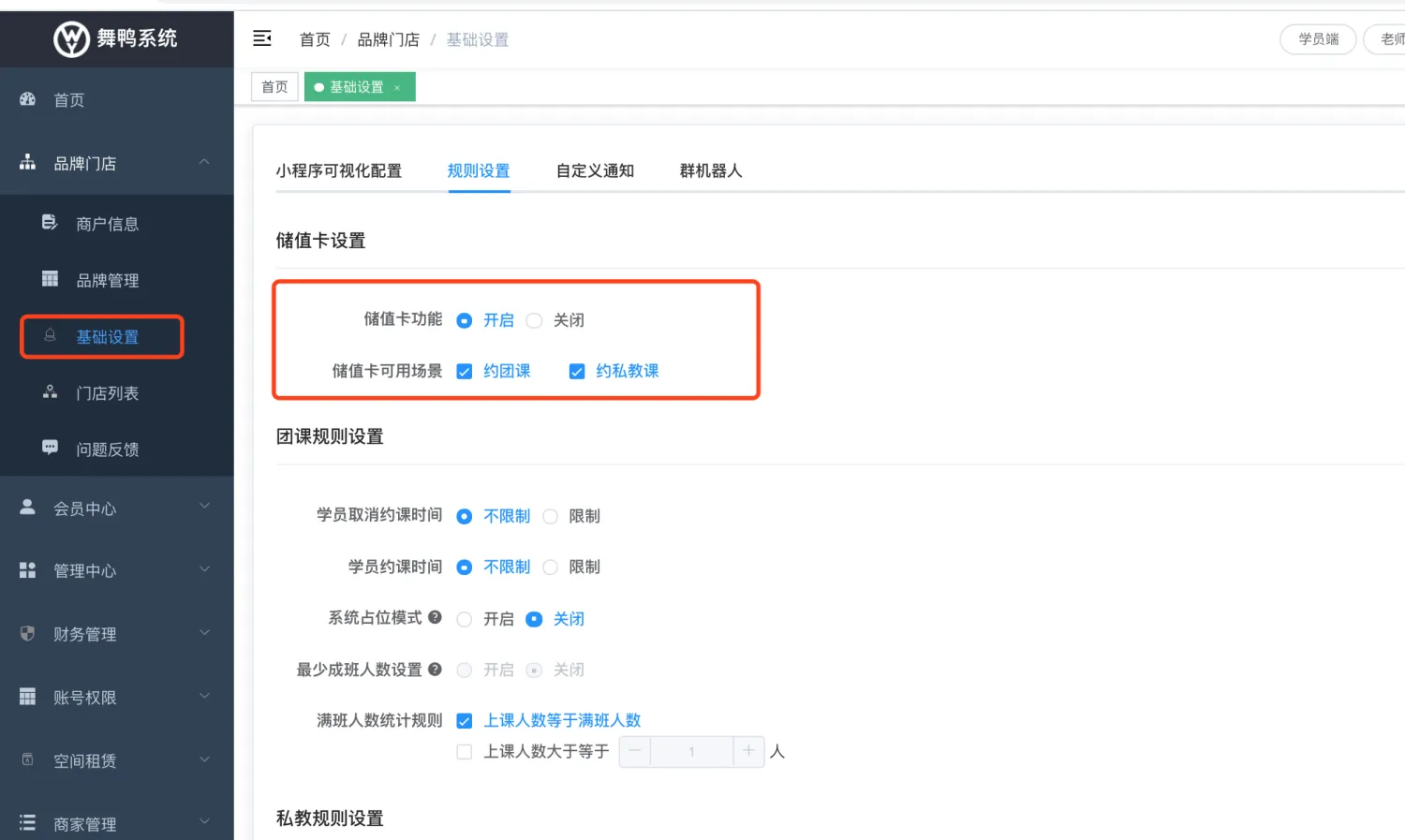The image size is (1405, 840).
Task: Click help icon beside 最少成班人数设置
Action: (435, 669)
